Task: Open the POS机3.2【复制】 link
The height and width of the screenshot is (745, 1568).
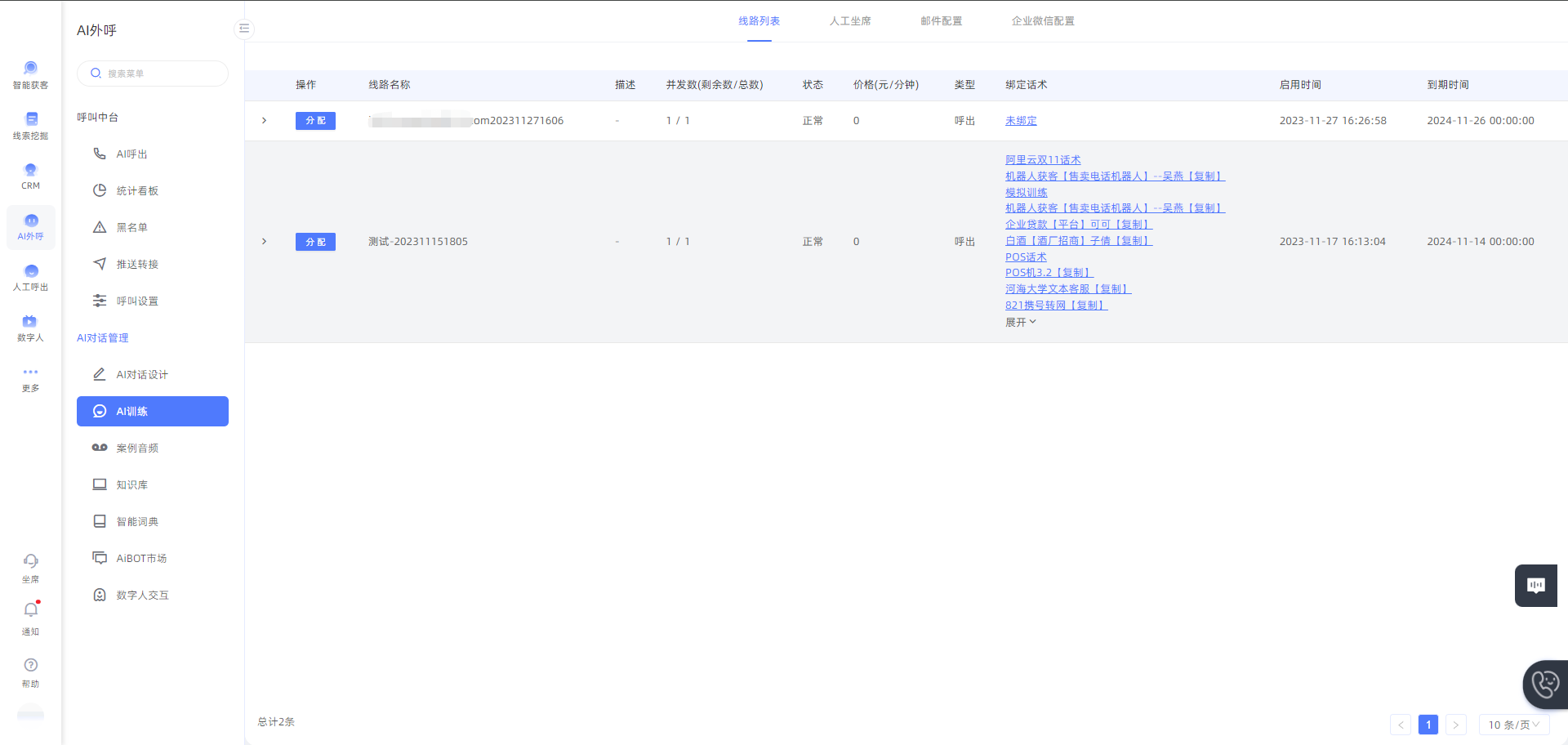Action: point(1049,273)
